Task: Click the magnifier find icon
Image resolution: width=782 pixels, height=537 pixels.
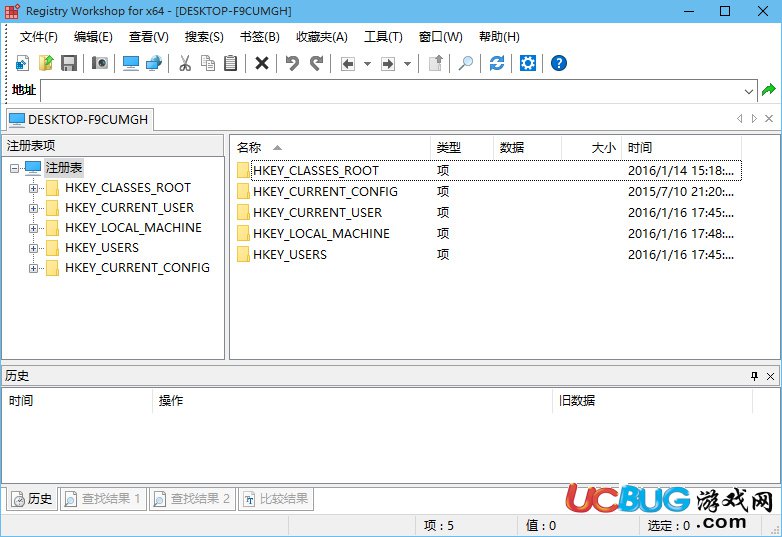Action: 465,63
